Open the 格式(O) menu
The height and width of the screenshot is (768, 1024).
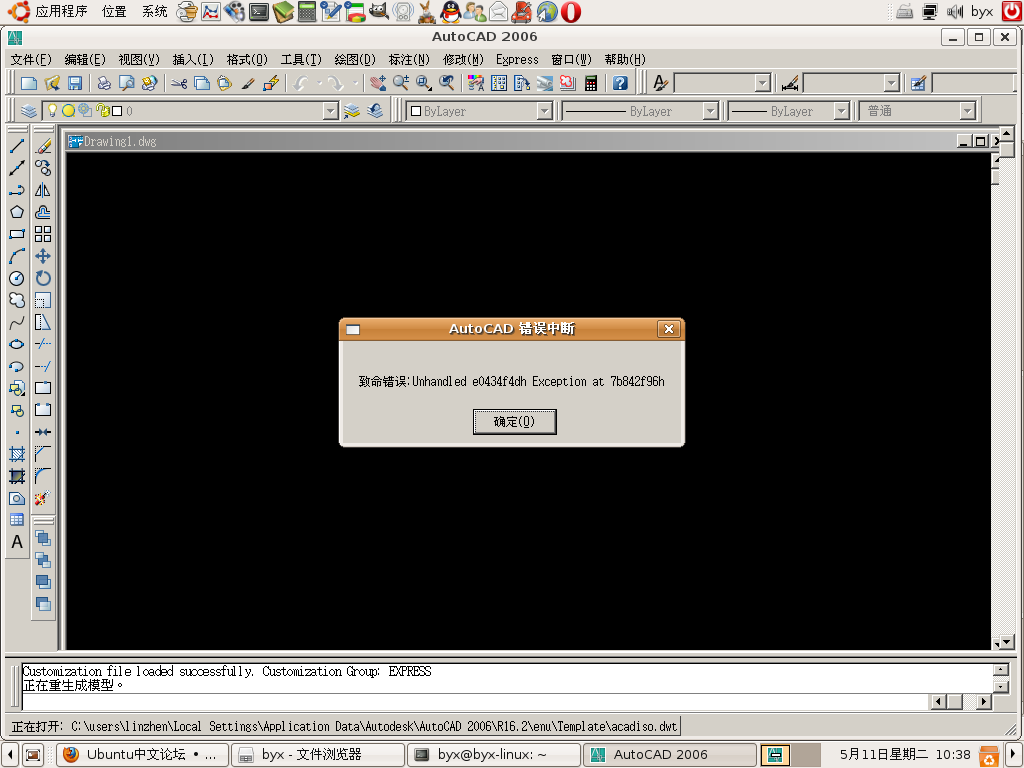pyautogui.click(x=247, y=59)
